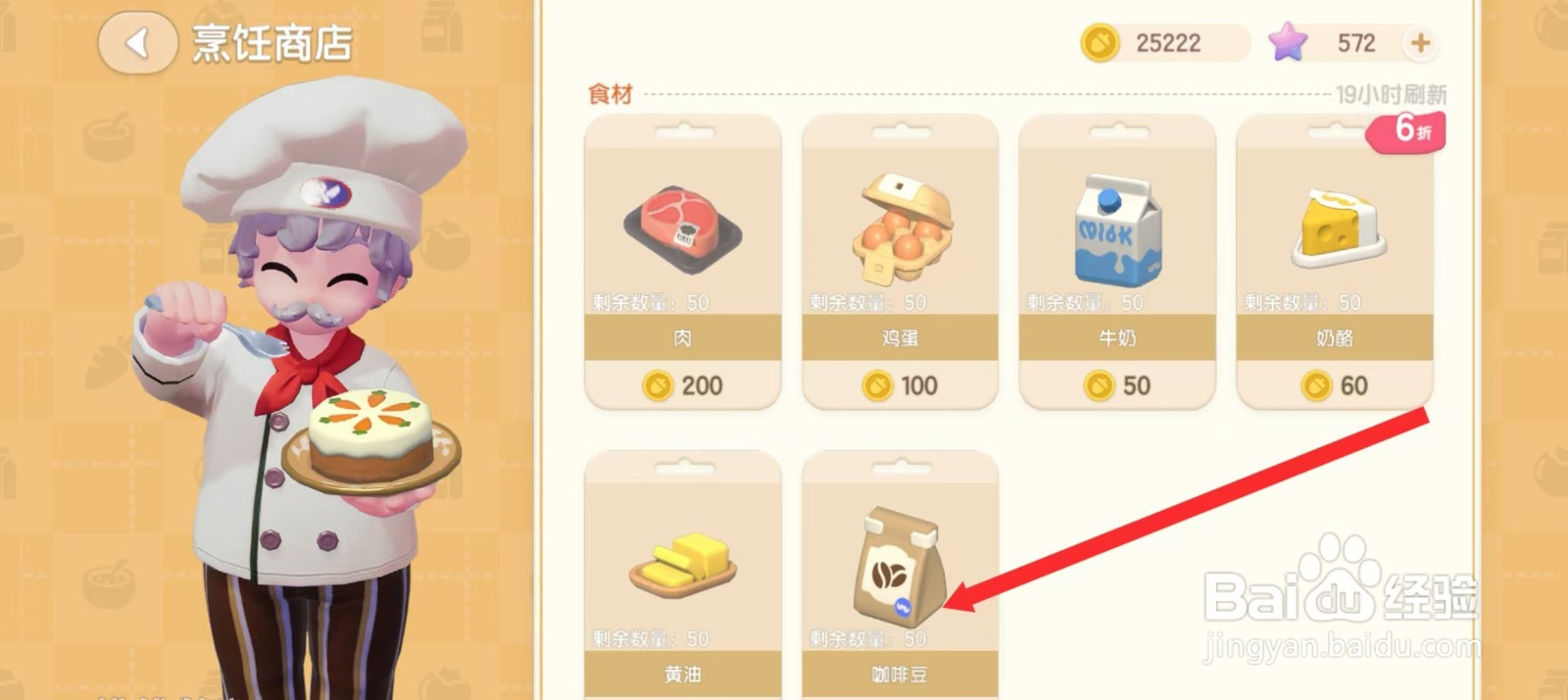This screenshot has width=1568, height=700.
Task: Select the butter (黄油) icon
Action: coord(683,565)
